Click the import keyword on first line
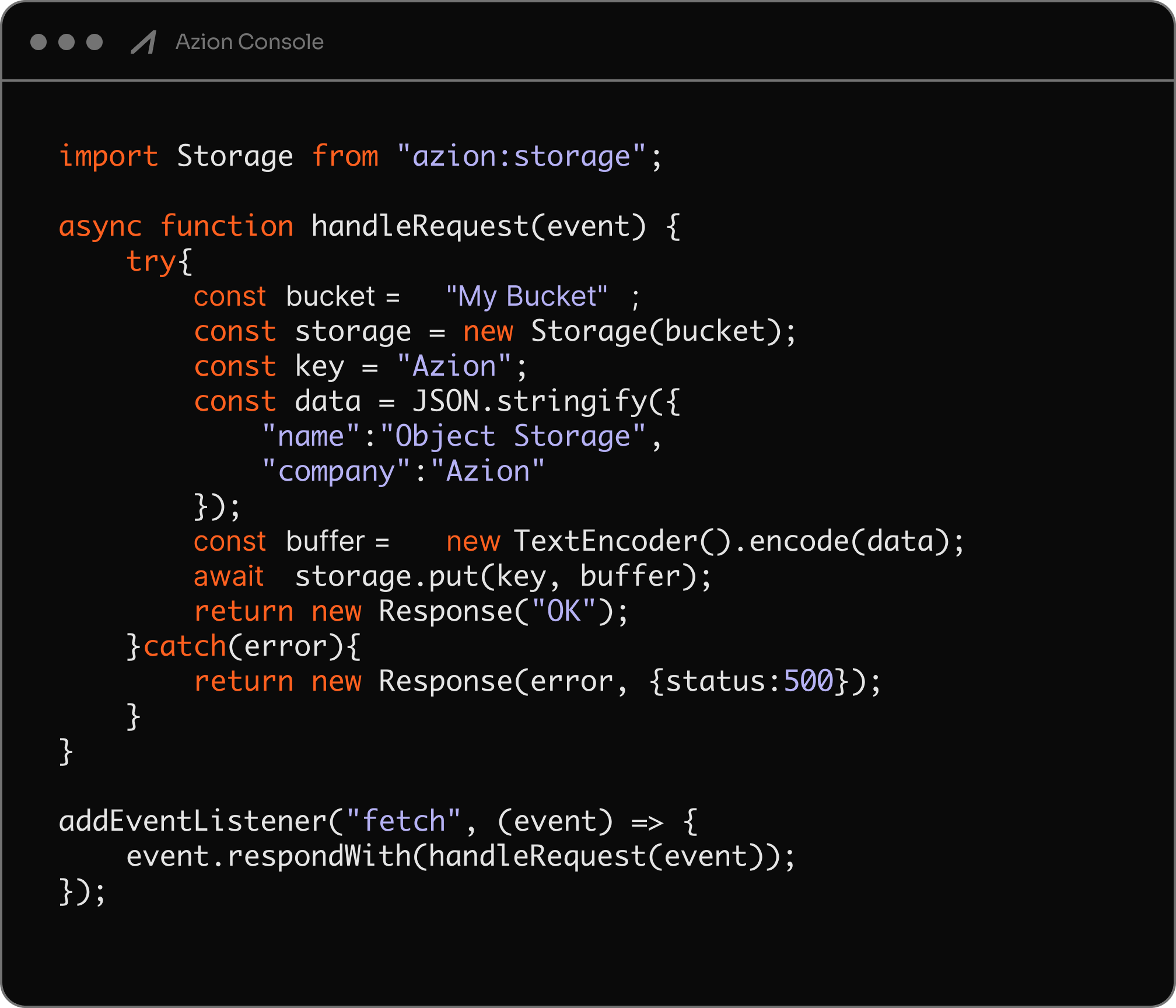 tap(108, 156)
